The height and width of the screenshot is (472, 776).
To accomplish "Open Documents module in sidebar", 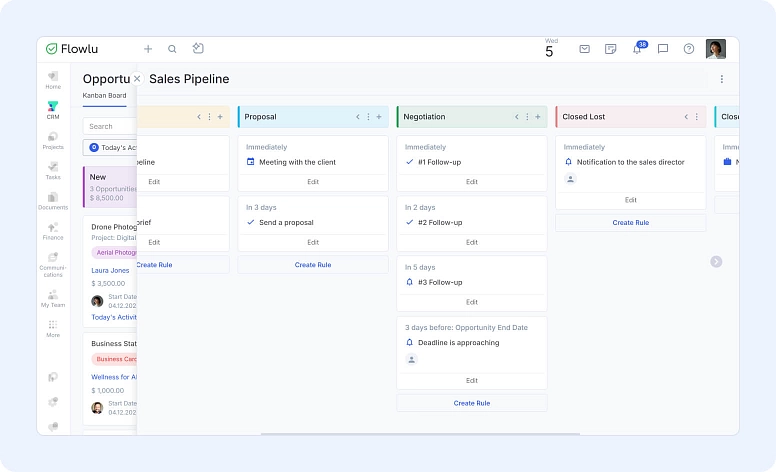I will [x=53, y=201].
